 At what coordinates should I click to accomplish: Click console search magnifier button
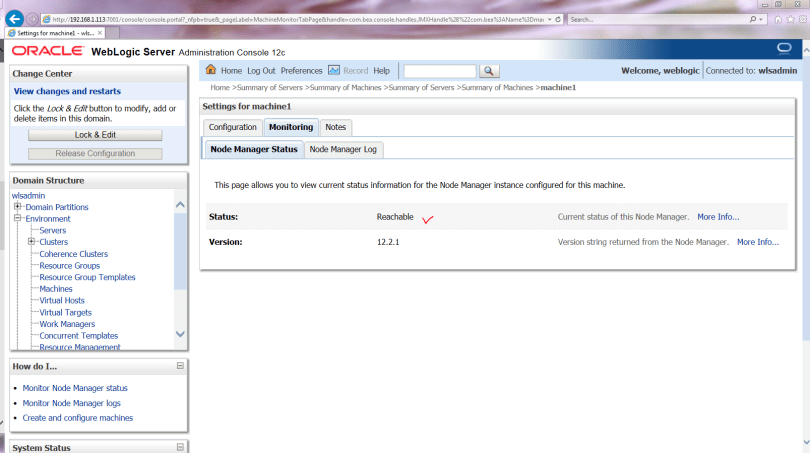489,71
